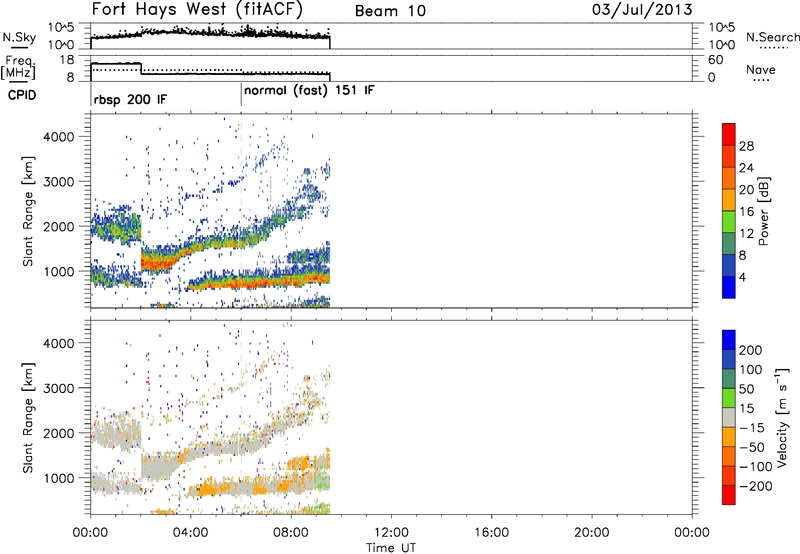The height and width of the screenshot is (554, 800).
Task: Click the '08:00' time tick label
Action: [291, 533]
